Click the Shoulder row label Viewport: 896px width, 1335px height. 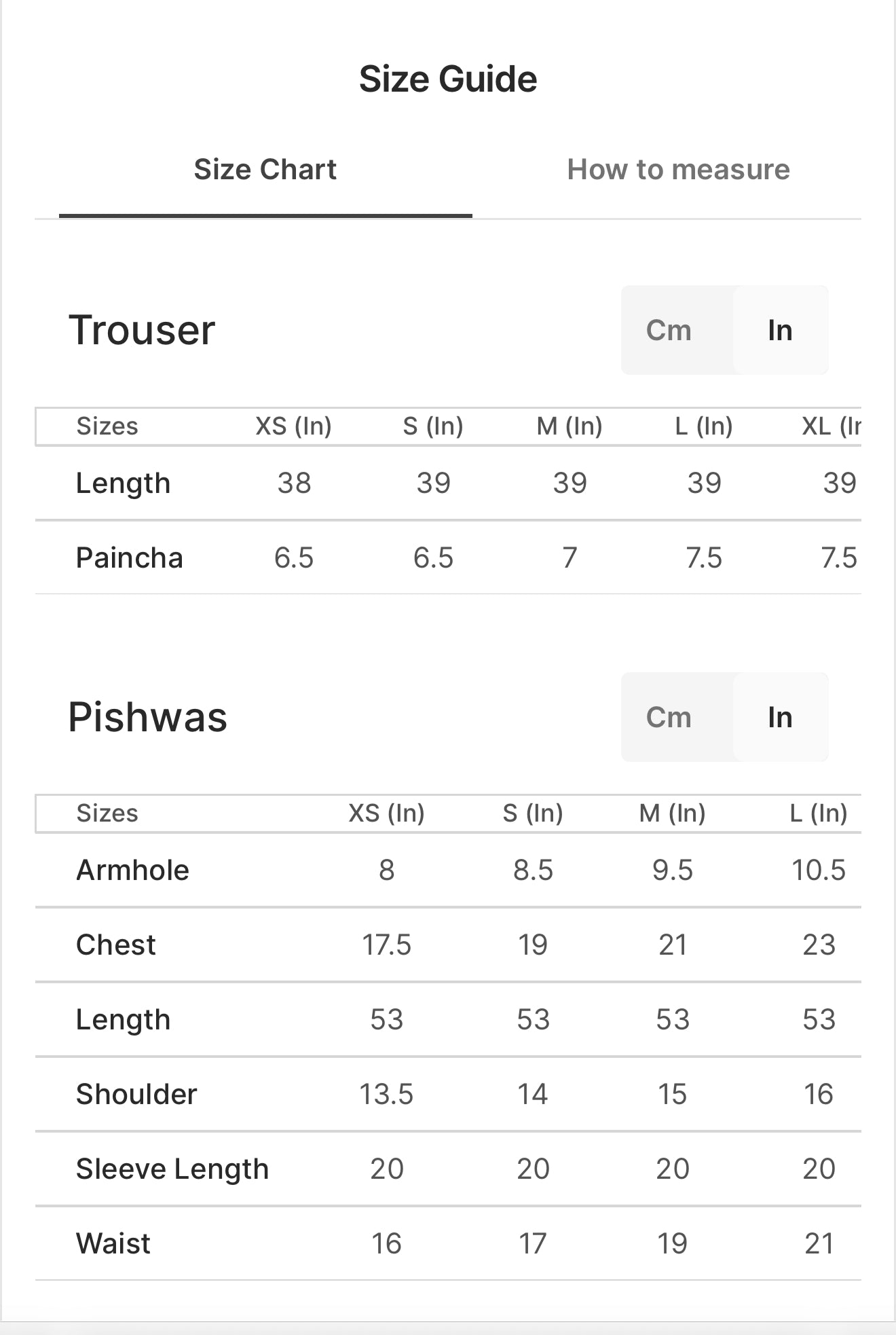point(136,1095)
